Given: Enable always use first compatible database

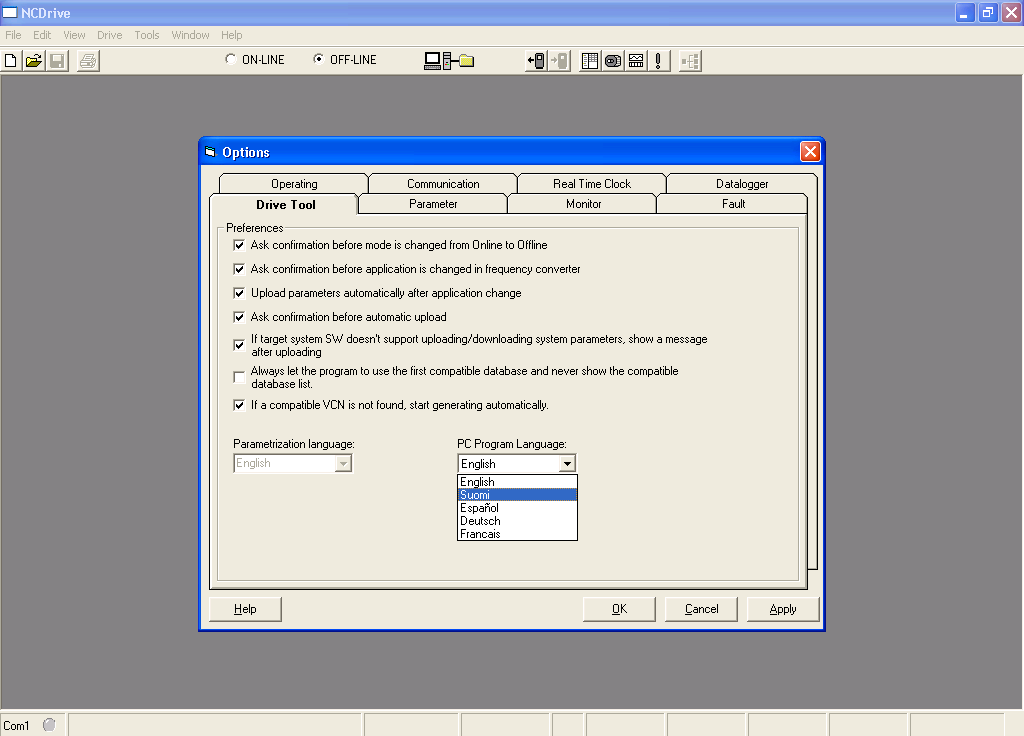Looking at the screenshot, I should (239, 377).
